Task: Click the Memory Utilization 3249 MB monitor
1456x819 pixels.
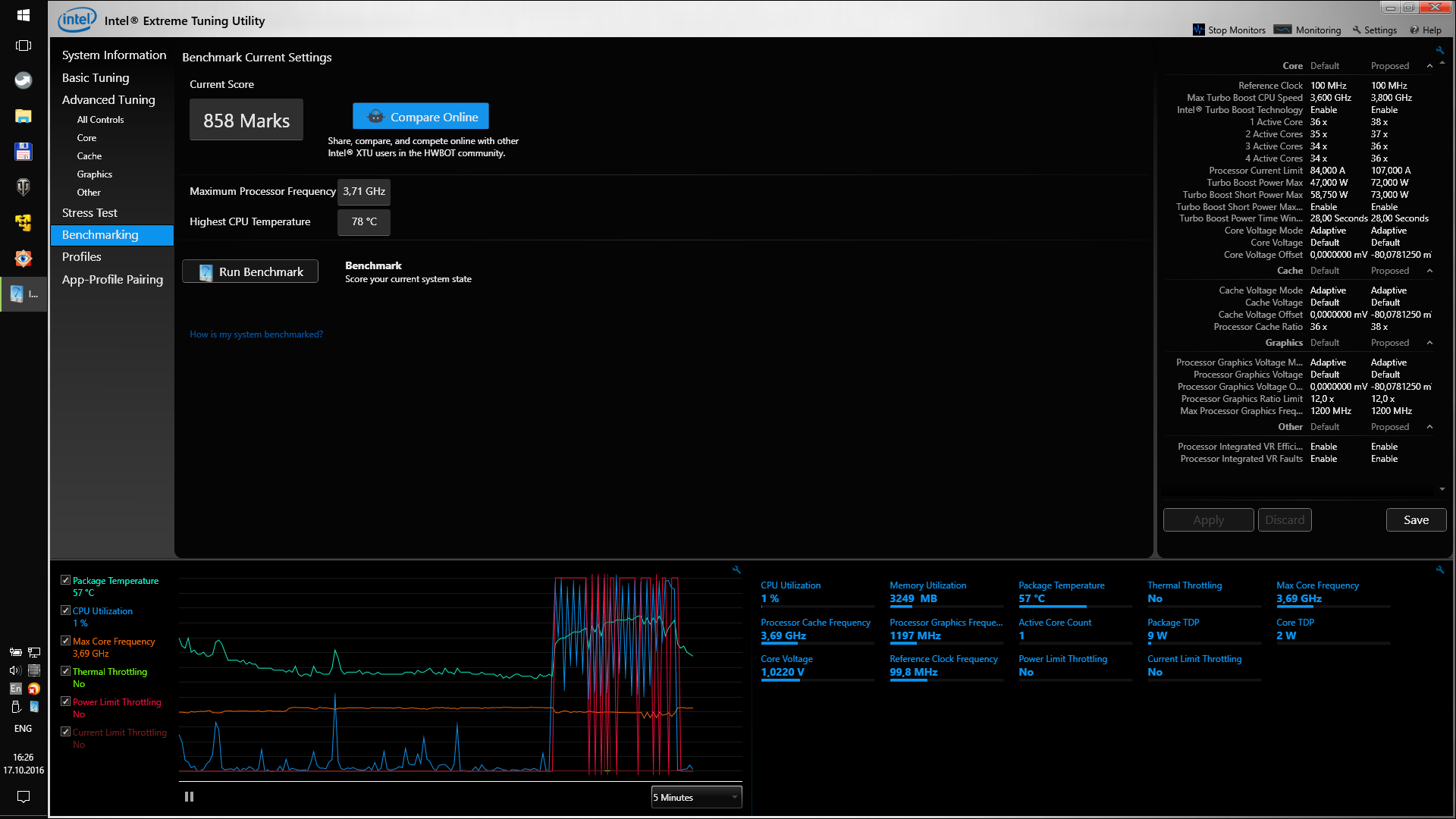Action: tap(946, 594)
